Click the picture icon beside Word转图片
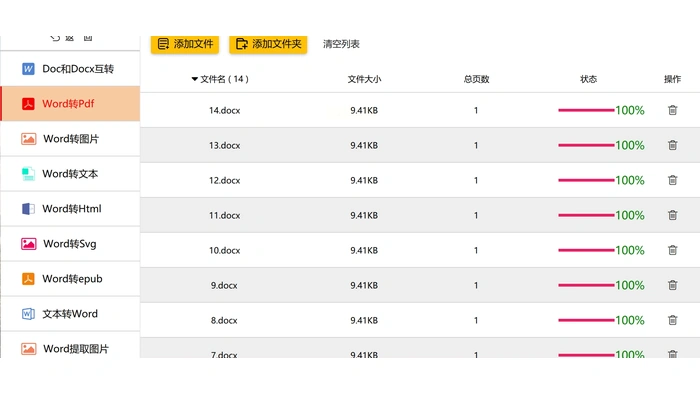 click(29, 139)
